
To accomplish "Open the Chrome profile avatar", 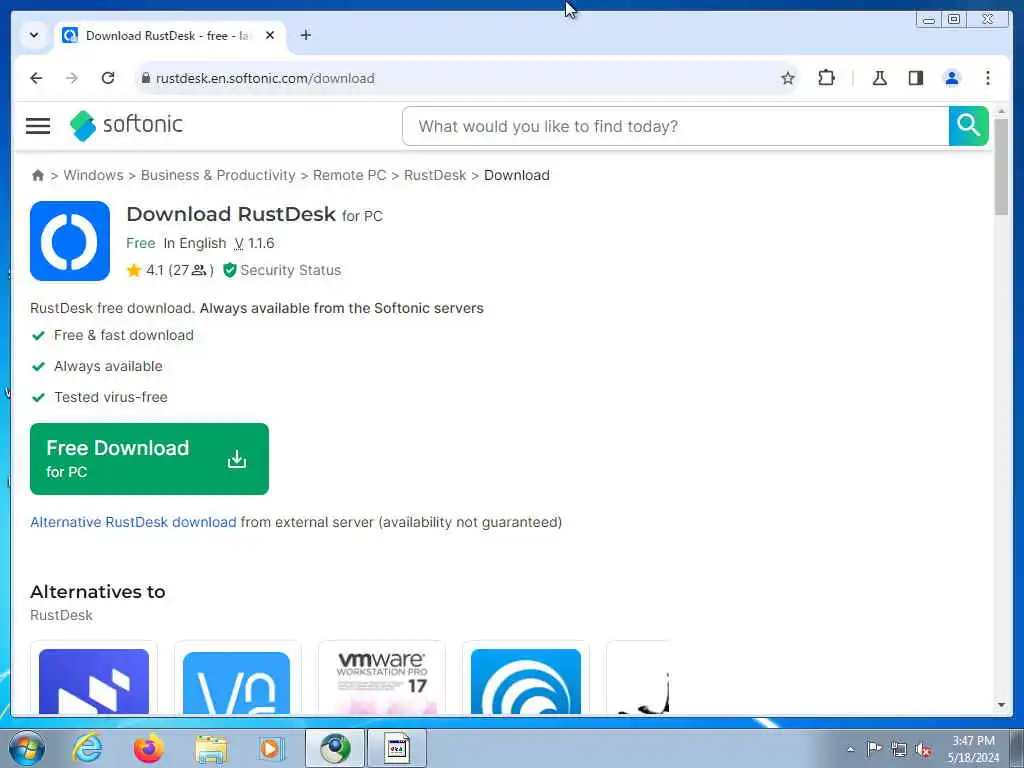I will [x=952, y=78].
